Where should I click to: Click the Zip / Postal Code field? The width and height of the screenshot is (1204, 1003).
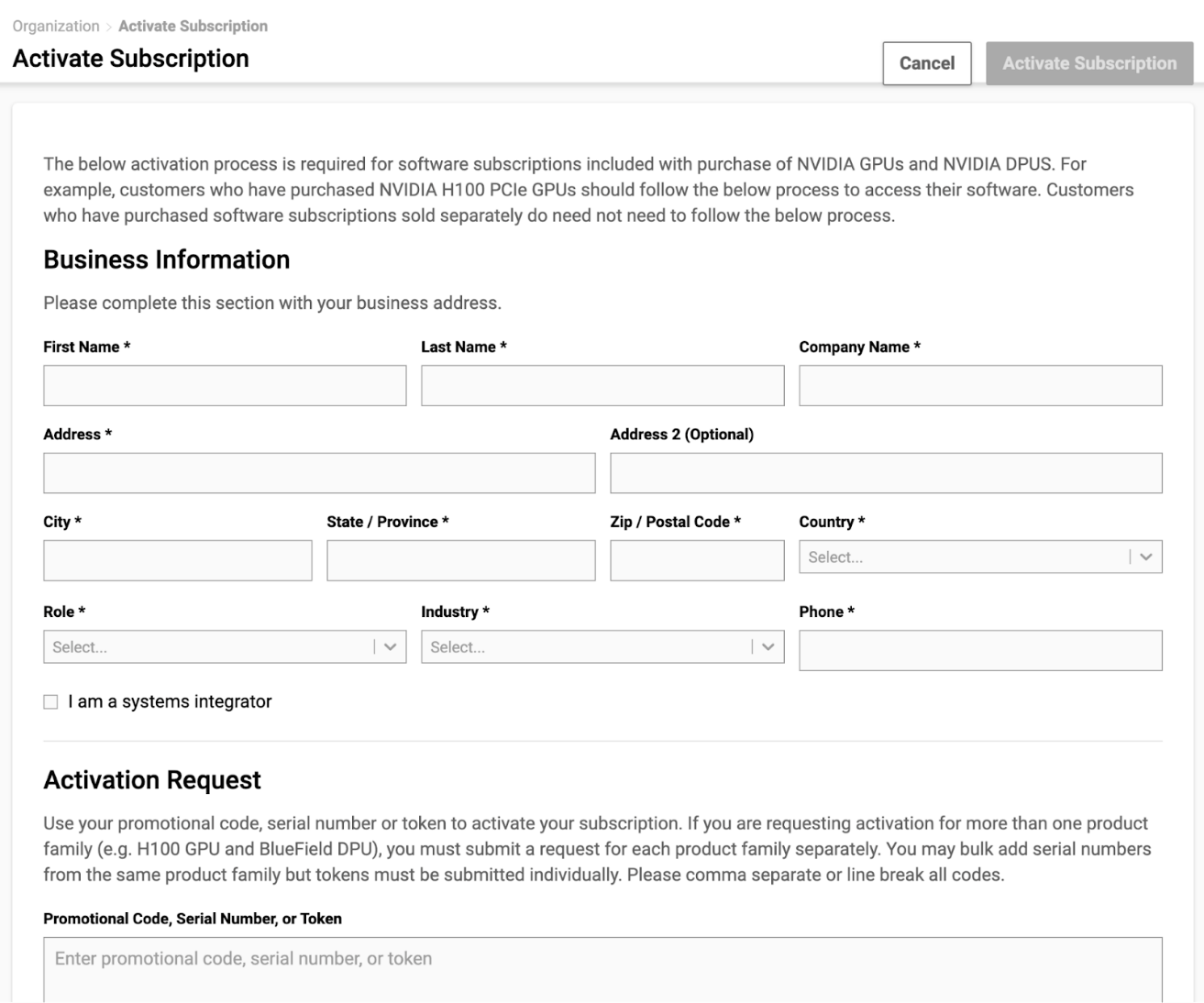tap(697, 560)
